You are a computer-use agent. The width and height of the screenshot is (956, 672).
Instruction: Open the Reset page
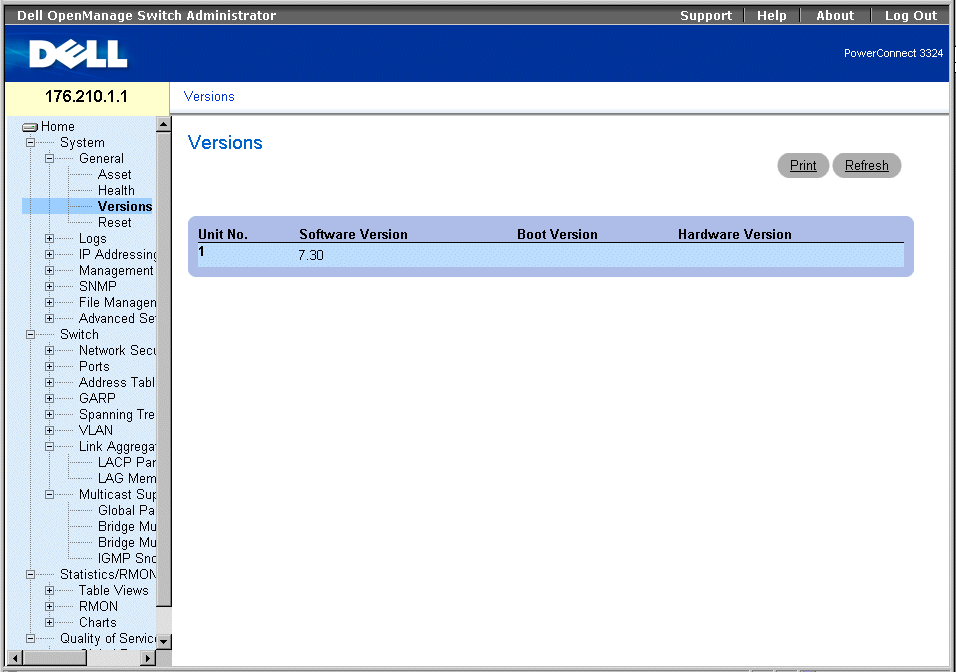115,223
